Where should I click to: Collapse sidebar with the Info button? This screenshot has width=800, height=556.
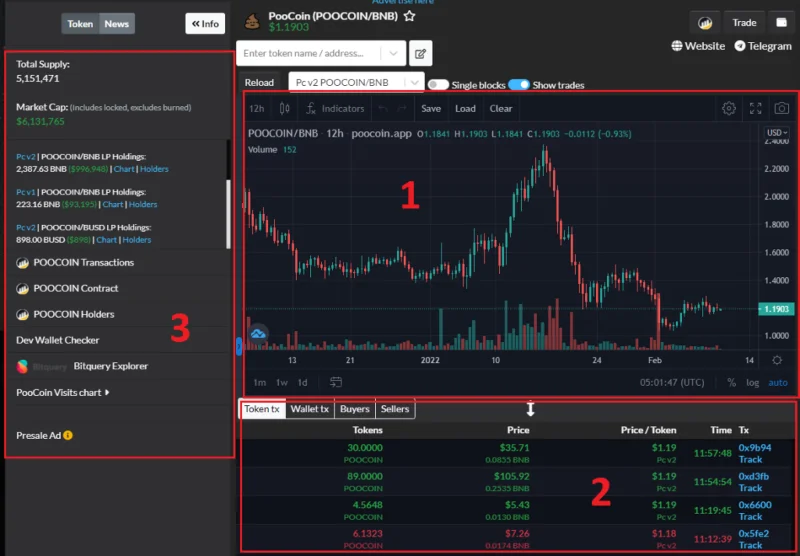[x=205, y=23]
